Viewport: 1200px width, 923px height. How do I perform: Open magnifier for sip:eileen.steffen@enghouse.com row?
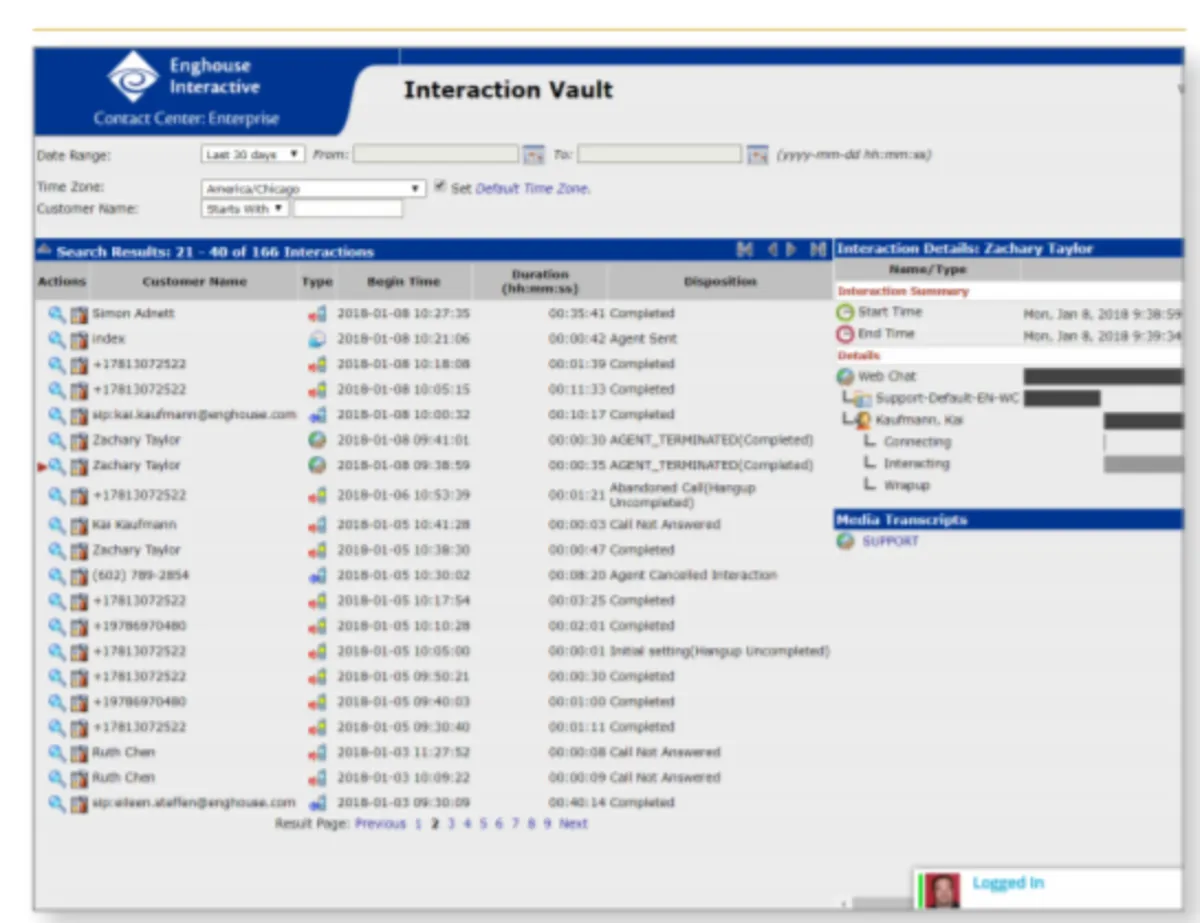(57, 803)
